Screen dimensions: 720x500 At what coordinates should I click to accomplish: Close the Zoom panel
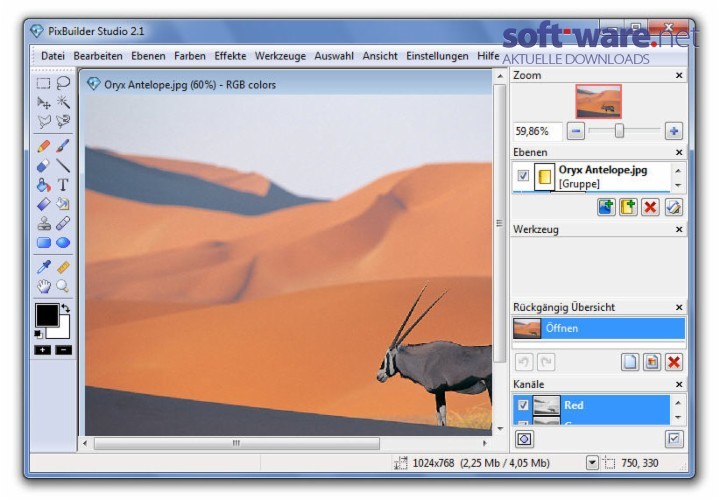pyautogui.click(x=679, y=75)
